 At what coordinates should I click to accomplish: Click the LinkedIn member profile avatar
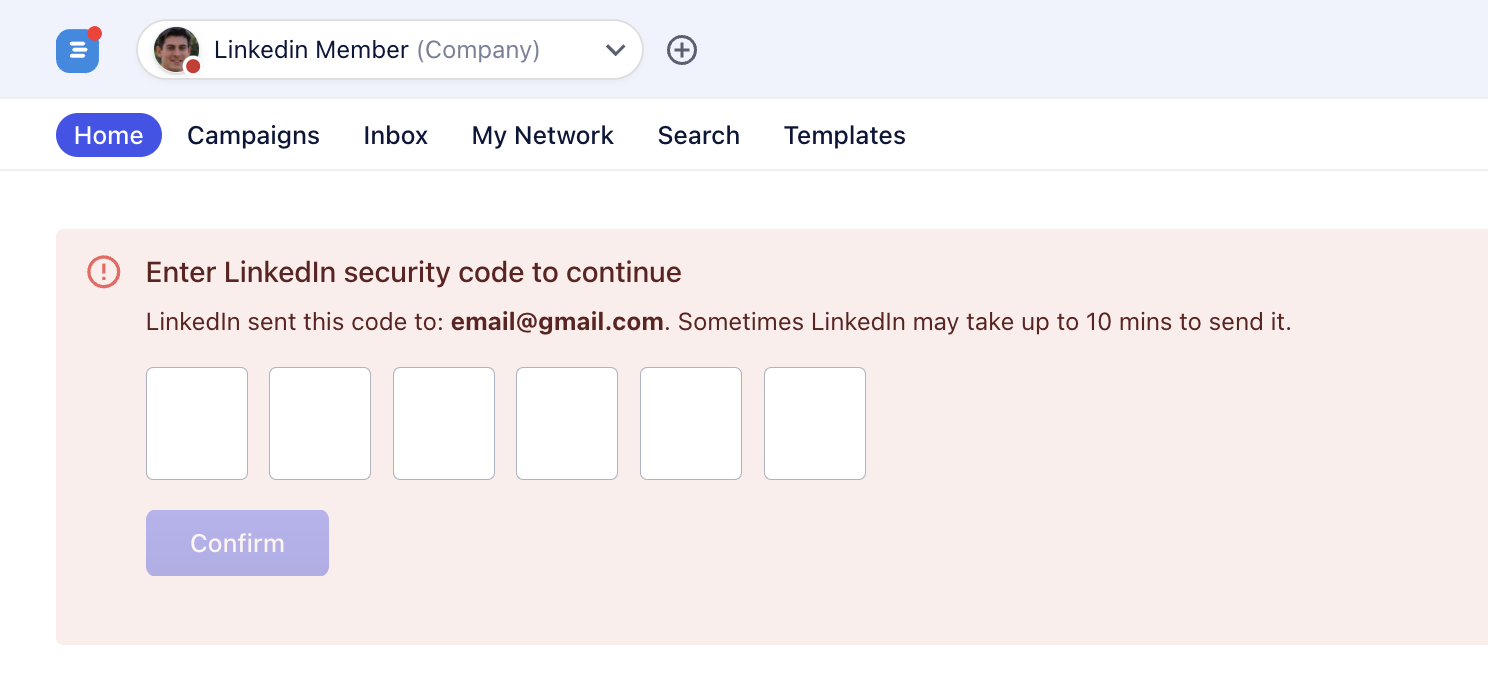176,50
